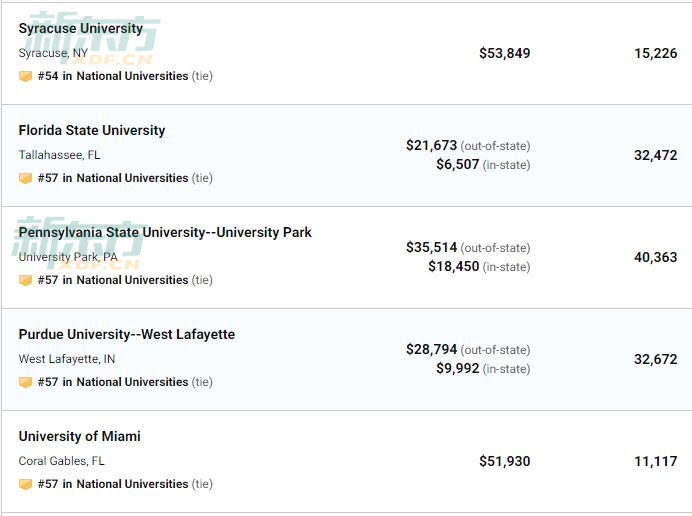692x516 pixels.
Task: Click the badge icon beside Florida State's ranking
Action: click(25, 178)
